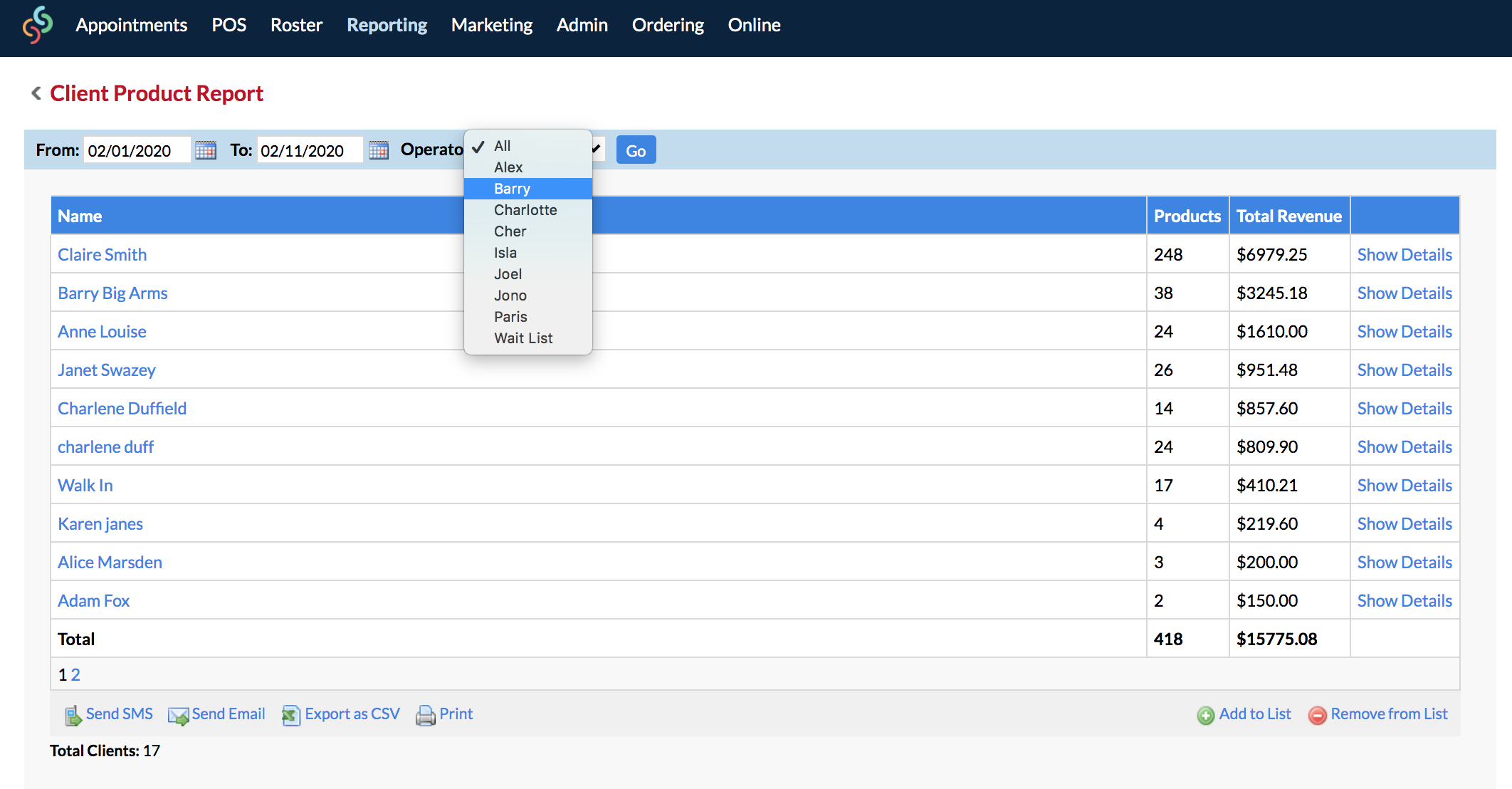1512x789 pixels.
Task: Open Janet Swazey client link
Action: click(107, 370)
